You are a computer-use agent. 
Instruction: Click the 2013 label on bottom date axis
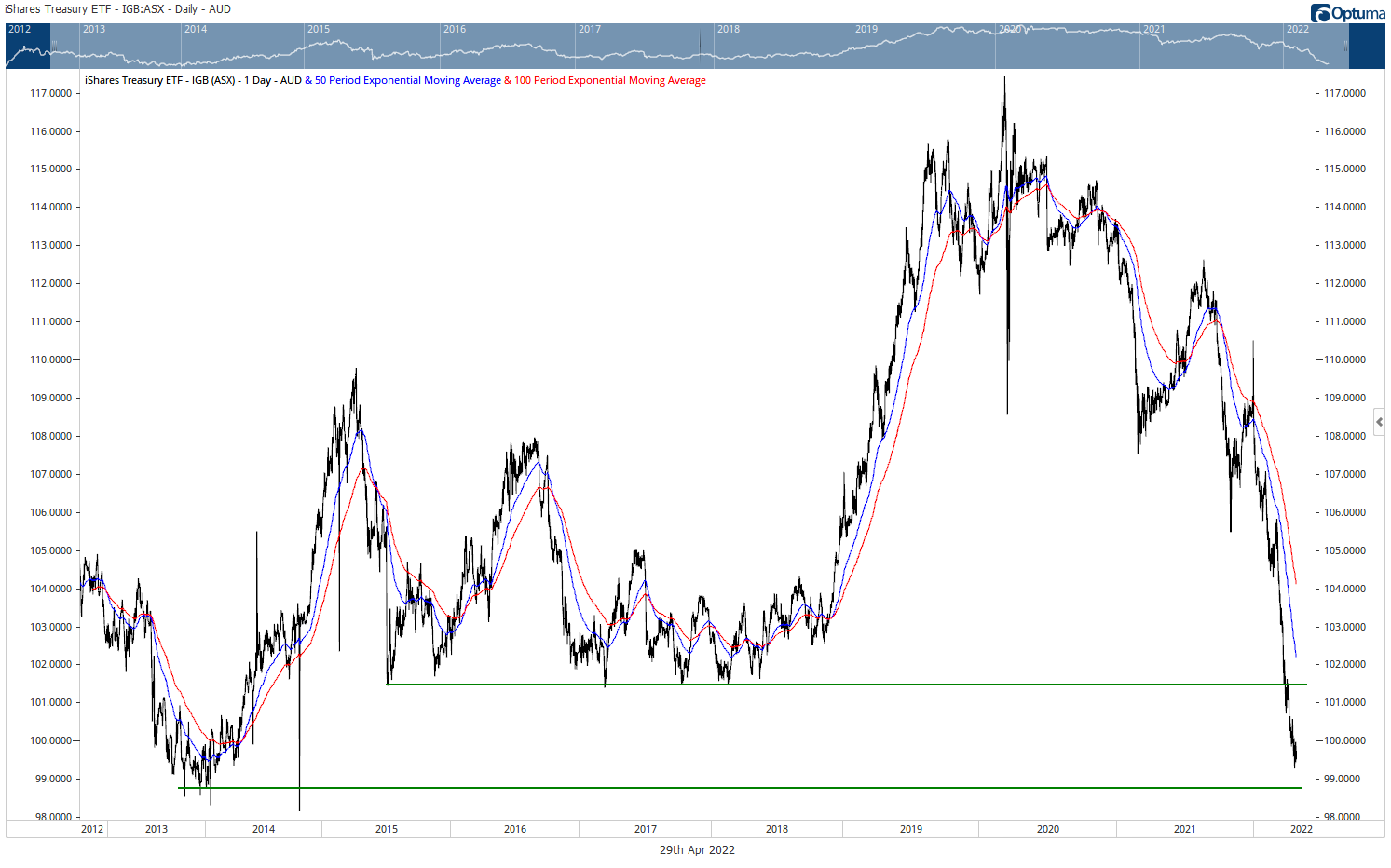pyautogui.click(x=157, y=829)
